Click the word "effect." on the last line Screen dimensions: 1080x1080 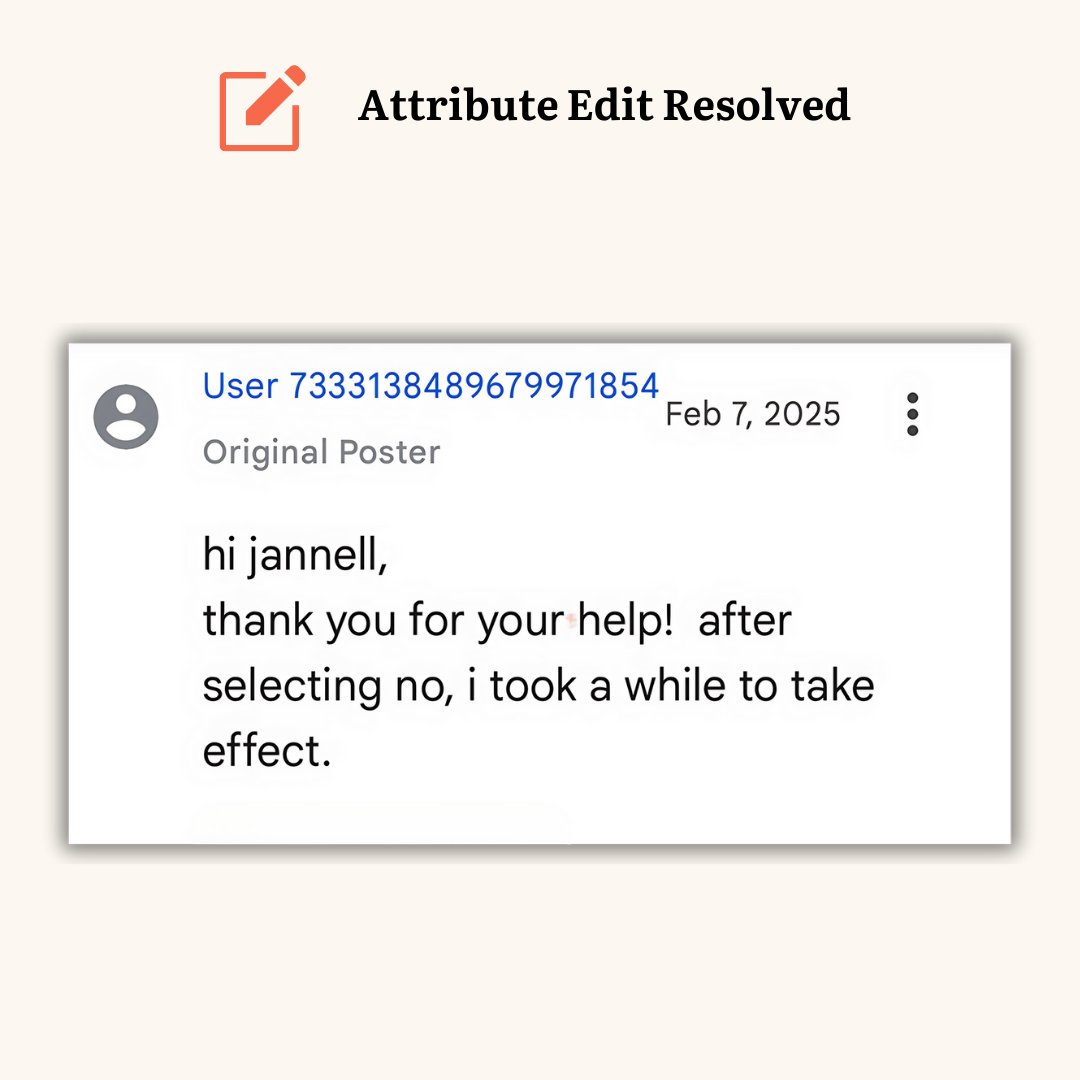[x=267, y=751]
